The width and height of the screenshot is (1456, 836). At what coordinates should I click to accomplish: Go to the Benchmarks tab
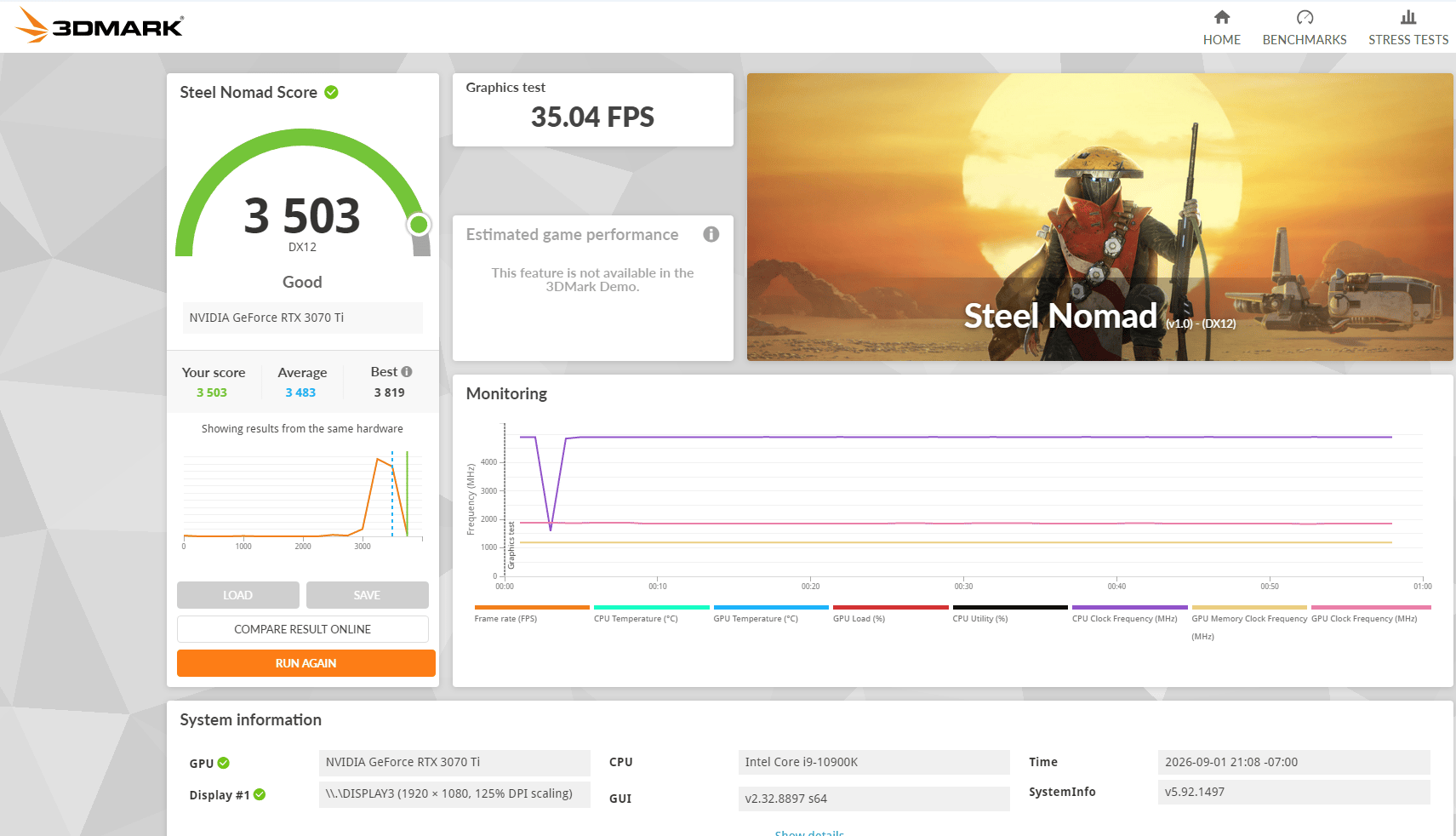[x=1304, y=27]
